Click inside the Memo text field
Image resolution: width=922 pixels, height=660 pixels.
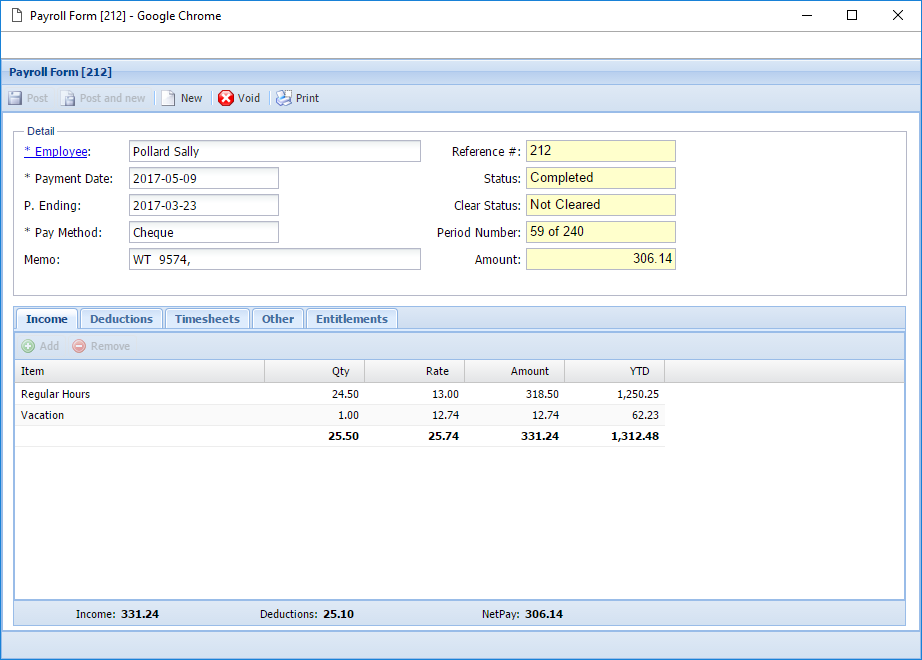pyautogui.click(x=274, y=259)
